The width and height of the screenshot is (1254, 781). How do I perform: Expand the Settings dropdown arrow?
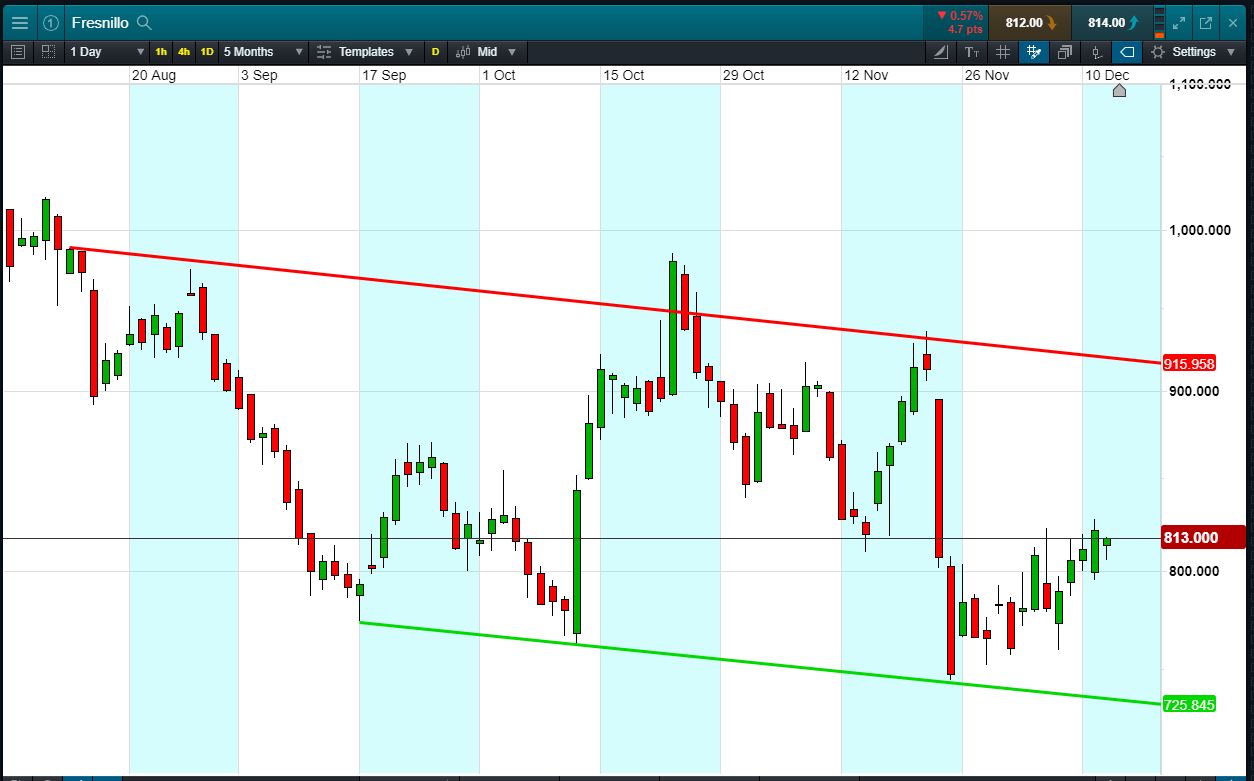click(1229, 52)
